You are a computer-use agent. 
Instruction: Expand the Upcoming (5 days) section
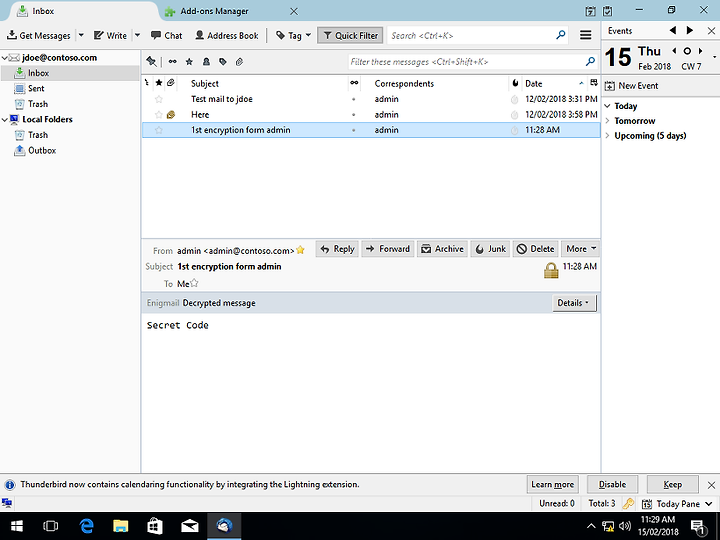click(608, 136)
